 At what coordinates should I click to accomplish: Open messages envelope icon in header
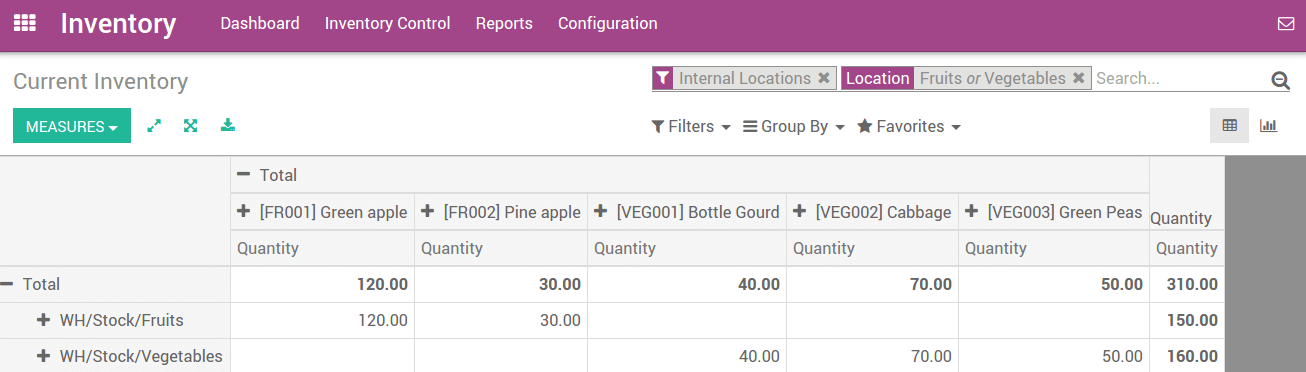tap(1286, 24)
